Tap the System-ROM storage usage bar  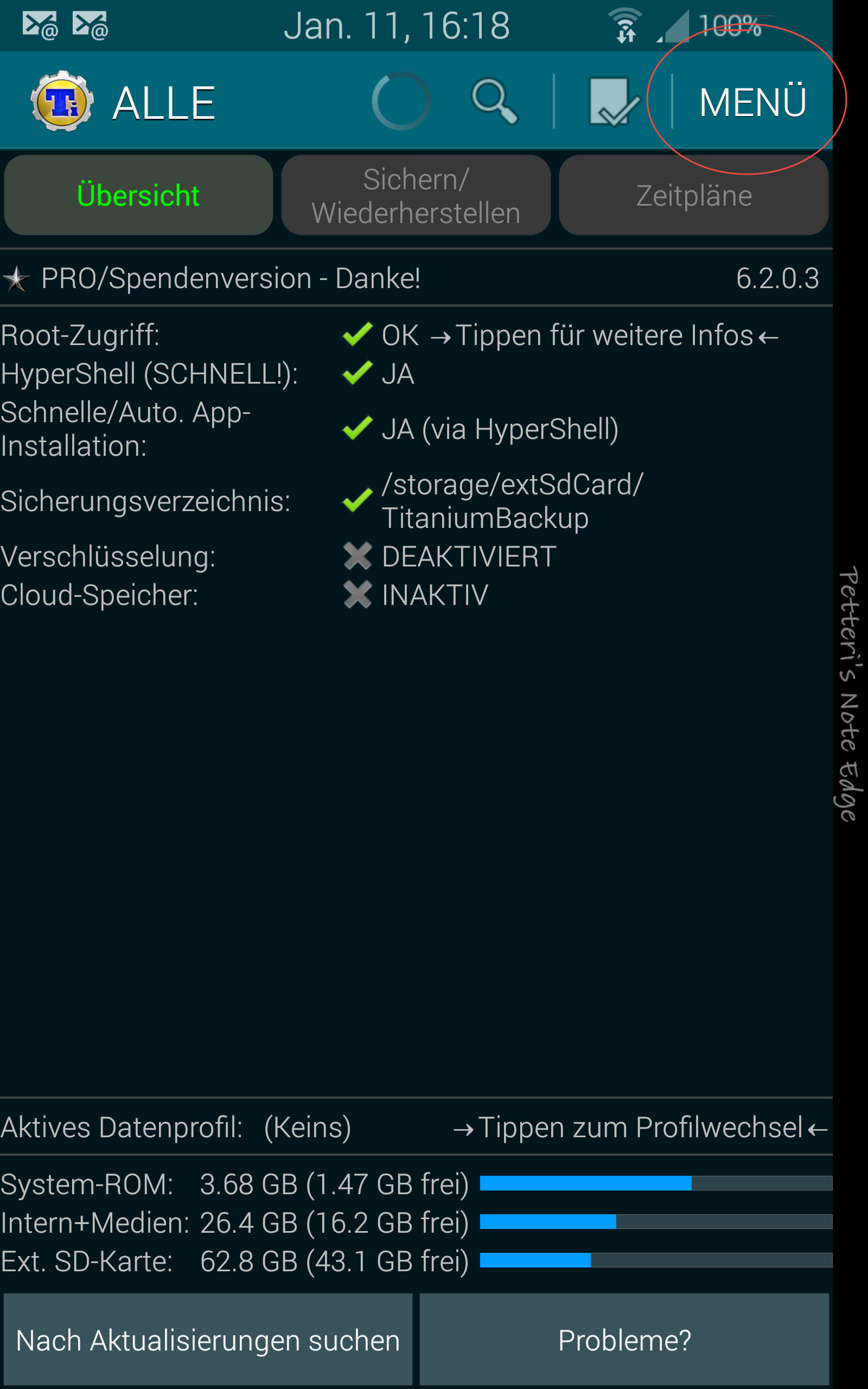pyautogui.click(x=655, y=1183)
